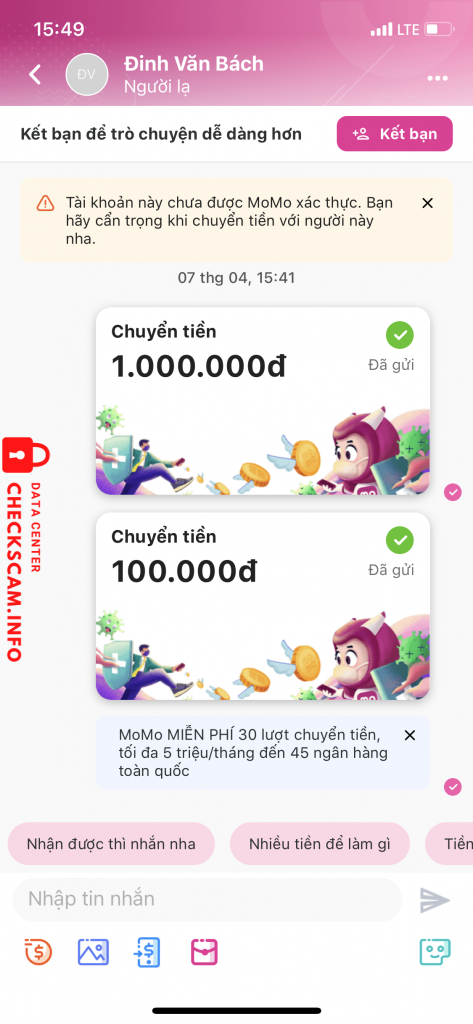Go back with the left arrow
Image resolution: width=473 pixels, height=1024 pixels.
click(35, 74)
